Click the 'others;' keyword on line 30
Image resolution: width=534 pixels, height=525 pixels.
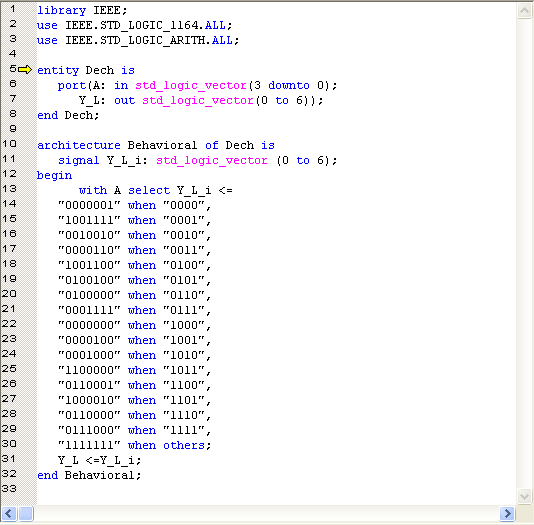tap(187, 445)
